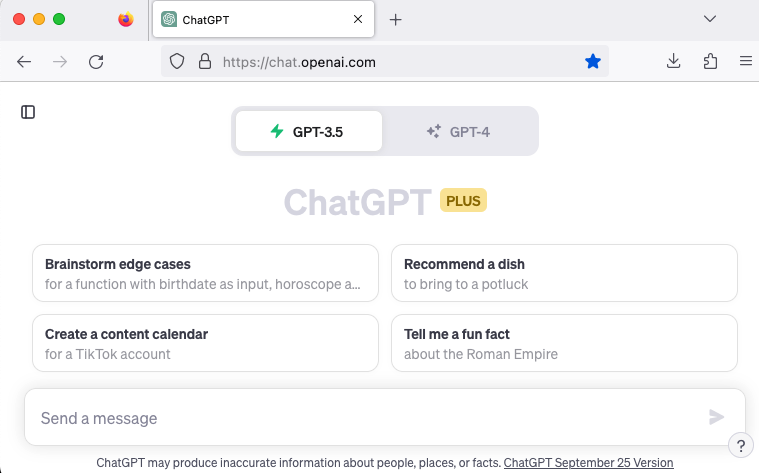Screen dimensions: 759x473
Task: Click the send message arrow icon
Action: (716, 417)
